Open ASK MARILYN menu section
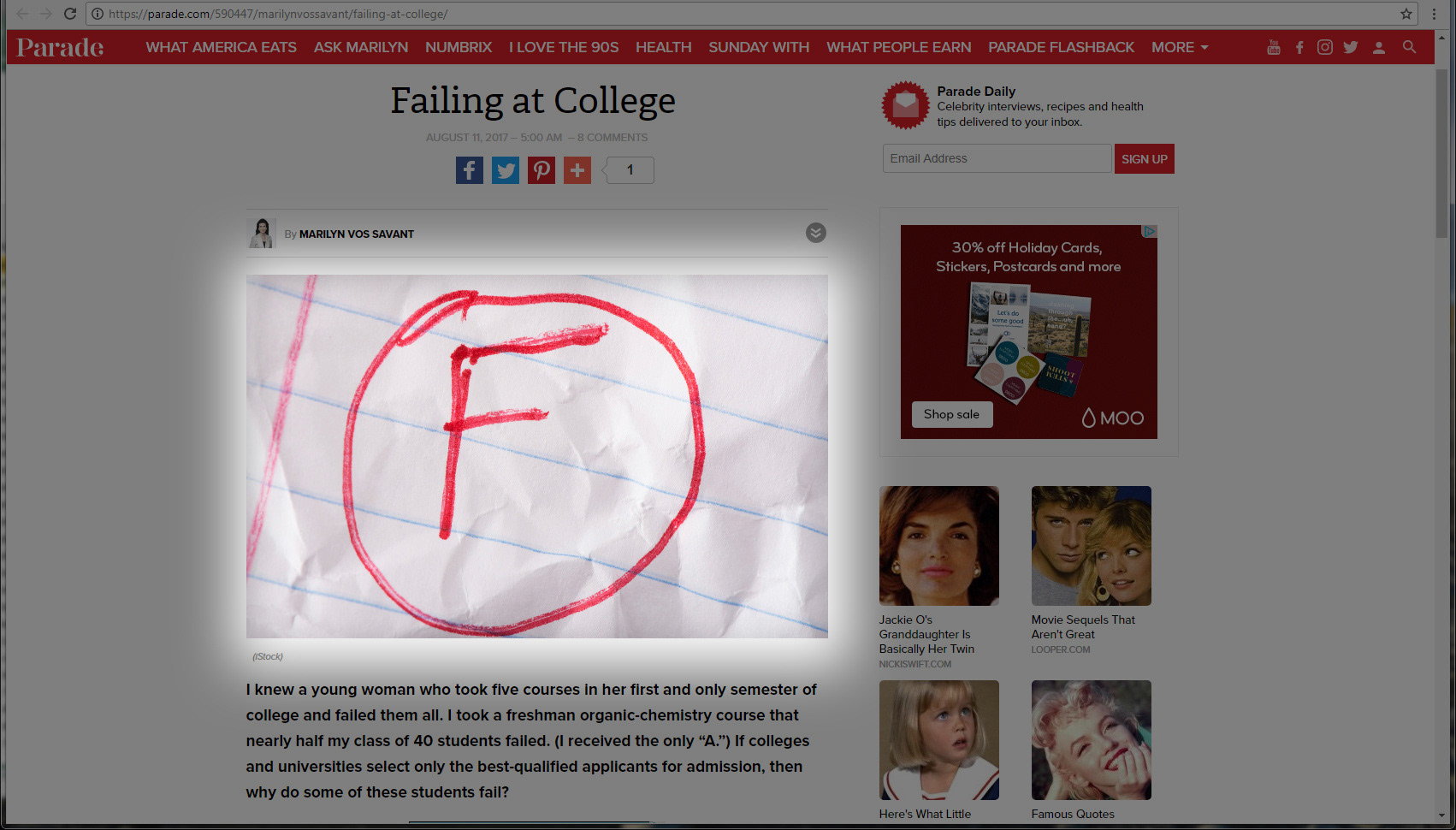This screenshot has width=1456, height=830. pos(361,47)
